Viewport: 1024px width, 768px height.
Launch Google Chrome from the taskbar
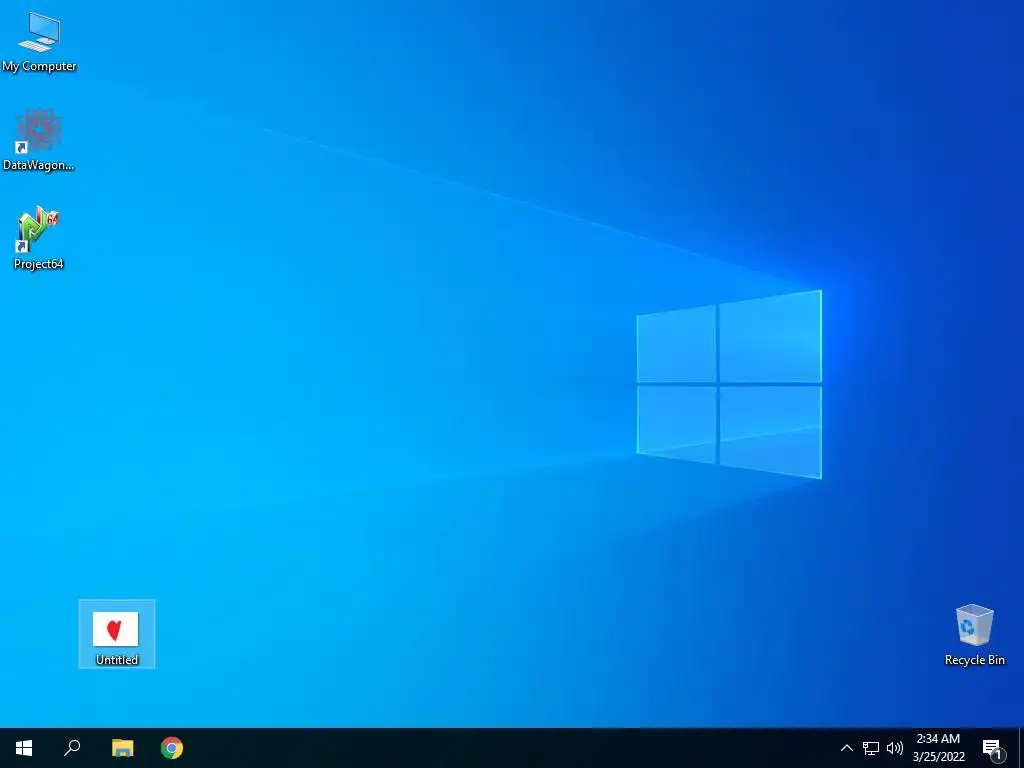[x=172, y=748]
